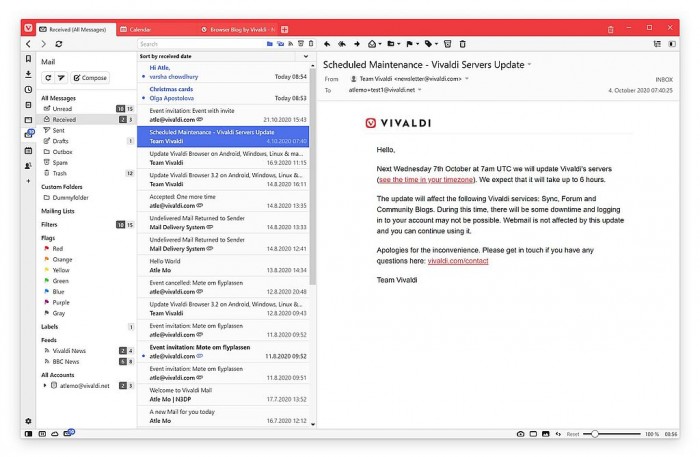The image size is (700, 457).
Task: Expand the atlemo@vivaldi.net account tree
Action: (x=44, y=385)
